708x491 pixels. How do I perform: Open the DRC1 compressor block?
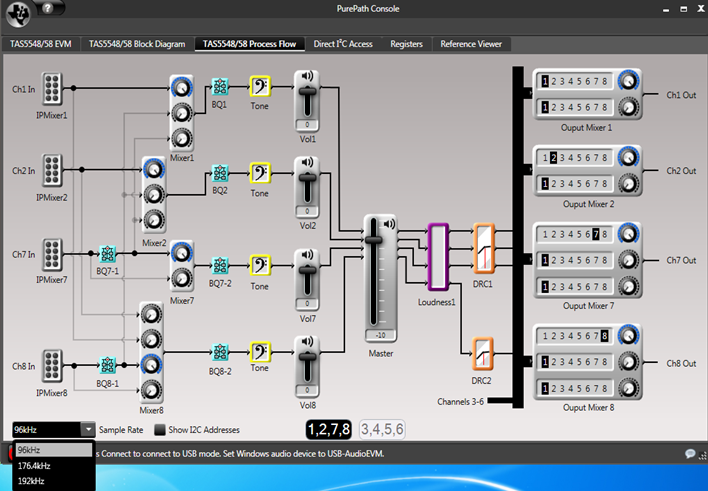[x=484, y=248]
